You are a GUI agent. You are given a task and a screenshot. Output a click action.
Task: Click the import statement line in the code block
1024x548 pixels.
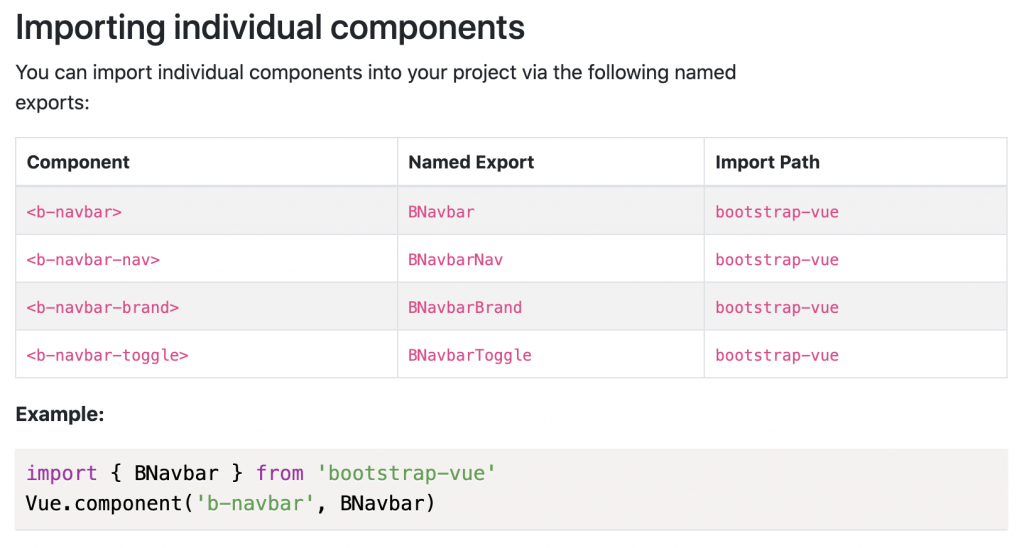point(261,473)
